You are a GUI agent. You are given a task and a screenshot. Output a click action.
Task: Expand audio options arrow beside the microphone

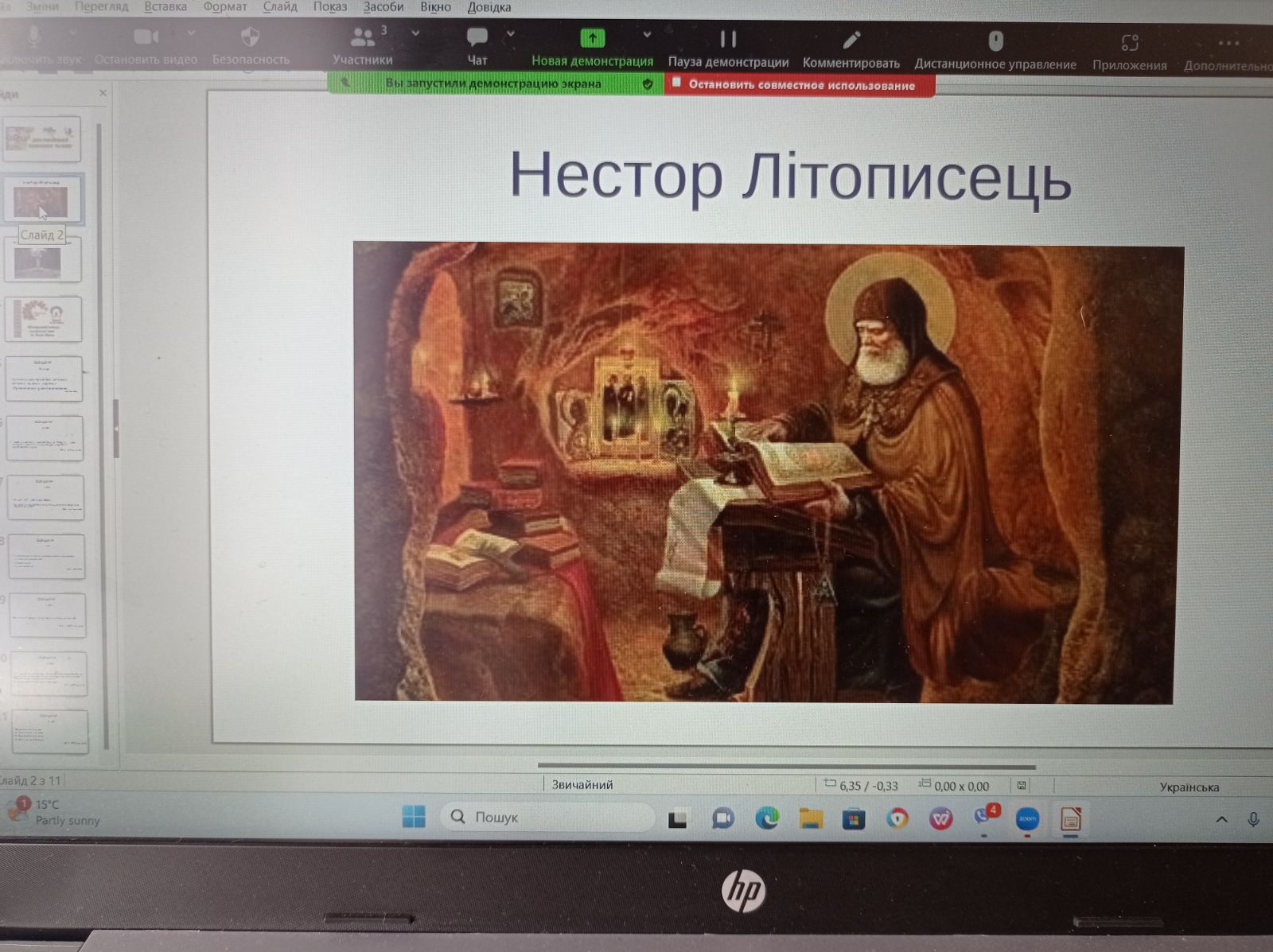point(73,33)
